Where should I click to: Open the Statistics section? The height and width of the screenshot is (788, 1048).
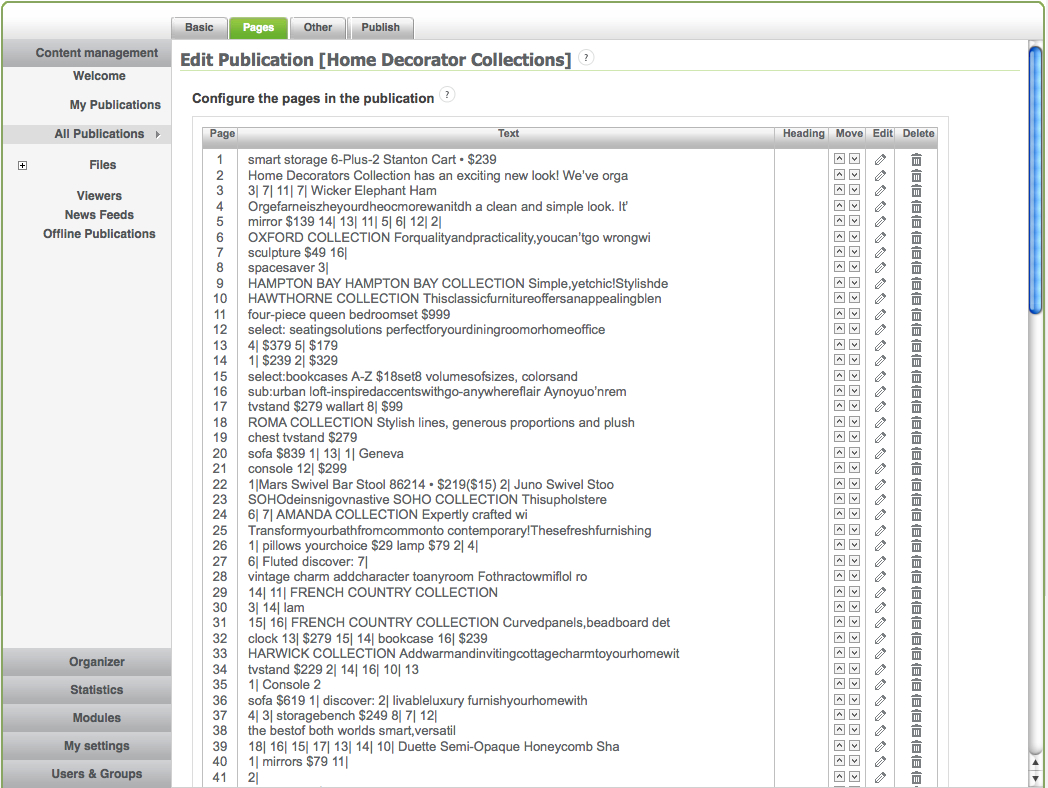(97, 690)
